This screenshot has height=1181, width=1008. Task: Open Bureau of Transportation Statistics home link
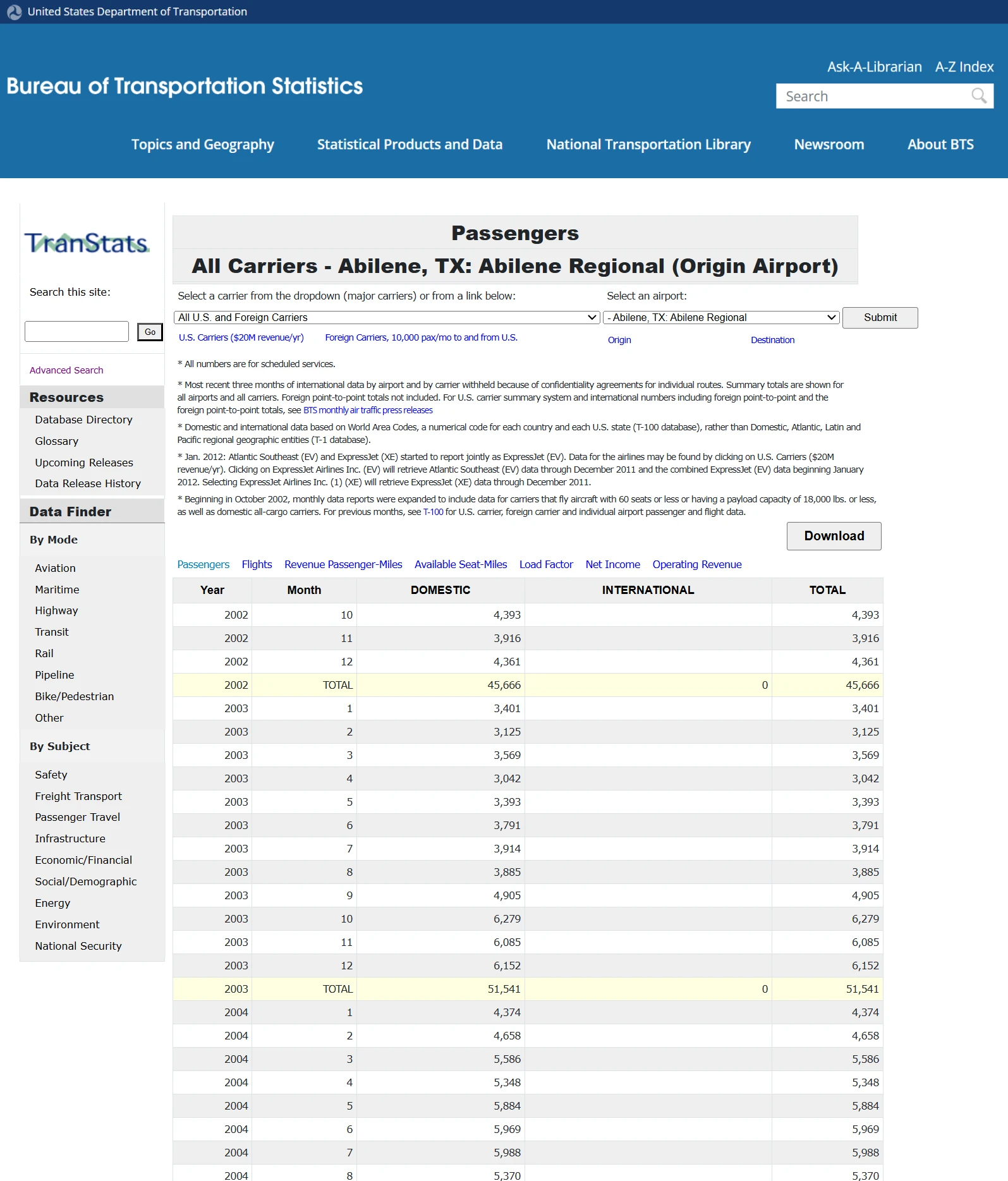(185, 86)
